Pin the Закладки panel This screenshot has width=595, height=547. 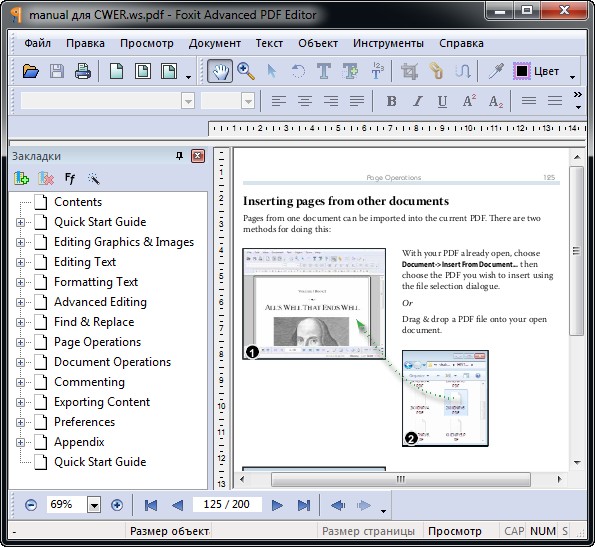coord(179,156)
